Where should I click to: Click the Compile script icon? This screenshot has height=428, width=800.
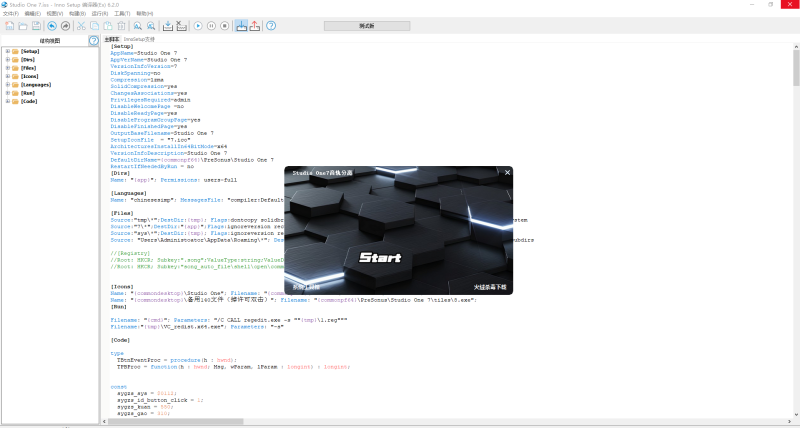click(x=168, y=26)
